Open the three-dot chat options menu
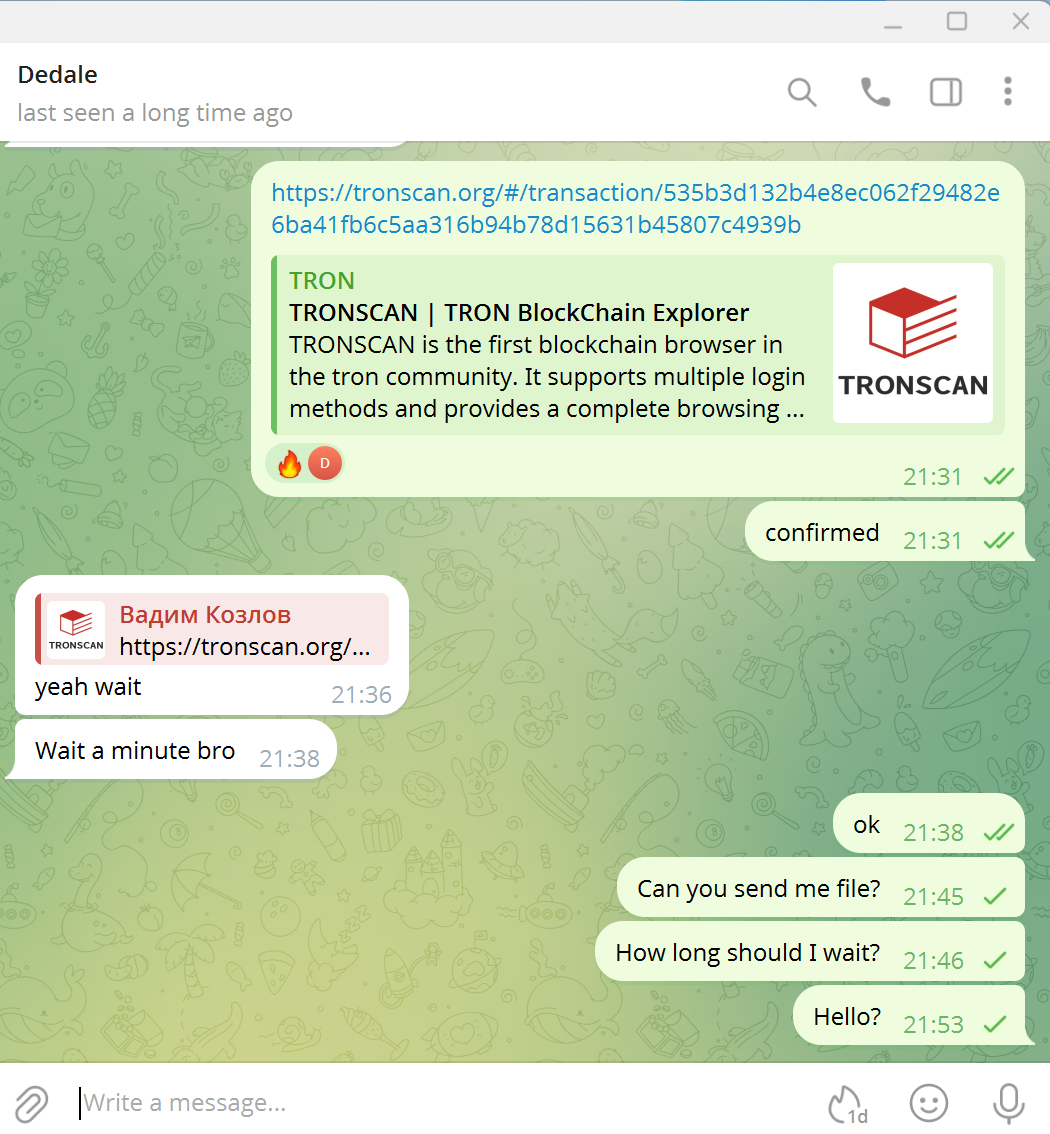 point(1007,92)
